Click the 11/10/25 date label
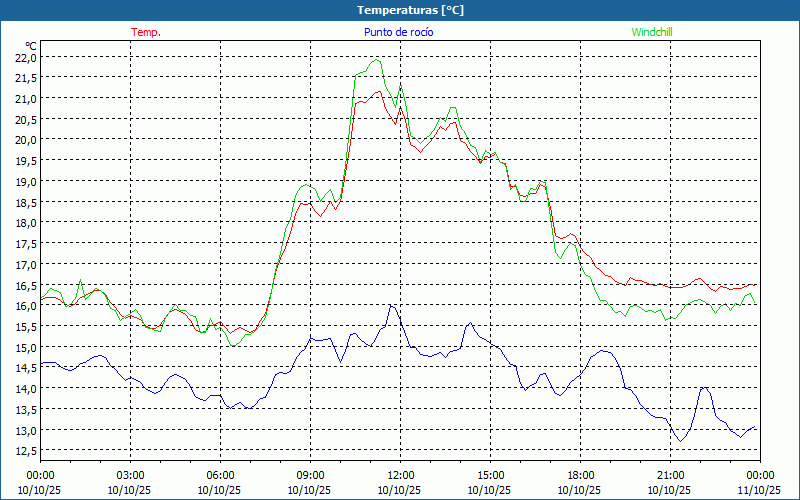The image size is (800, 500). point(759,490)
